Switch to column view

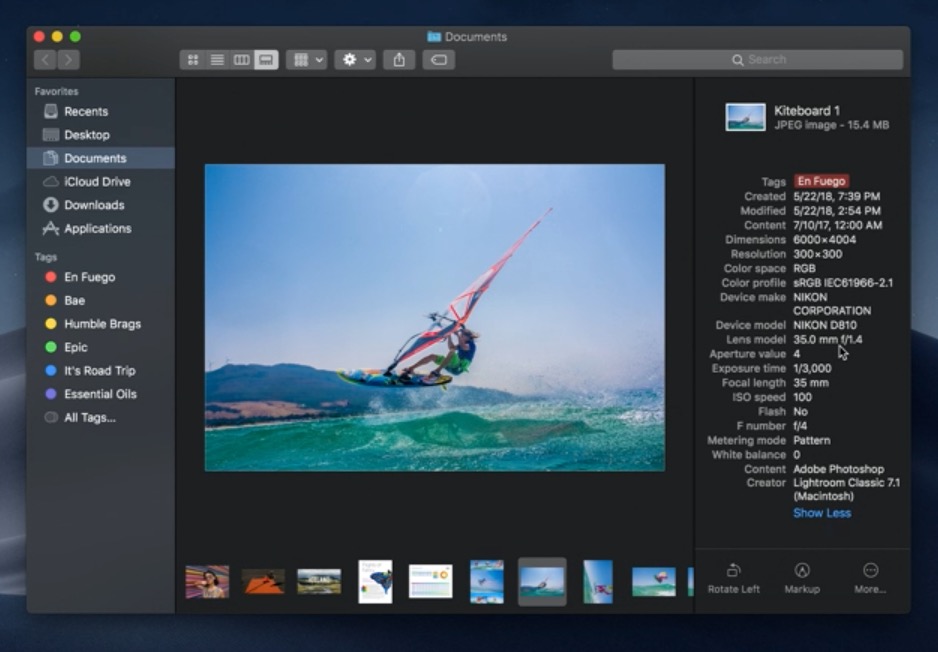pos(241,60)
